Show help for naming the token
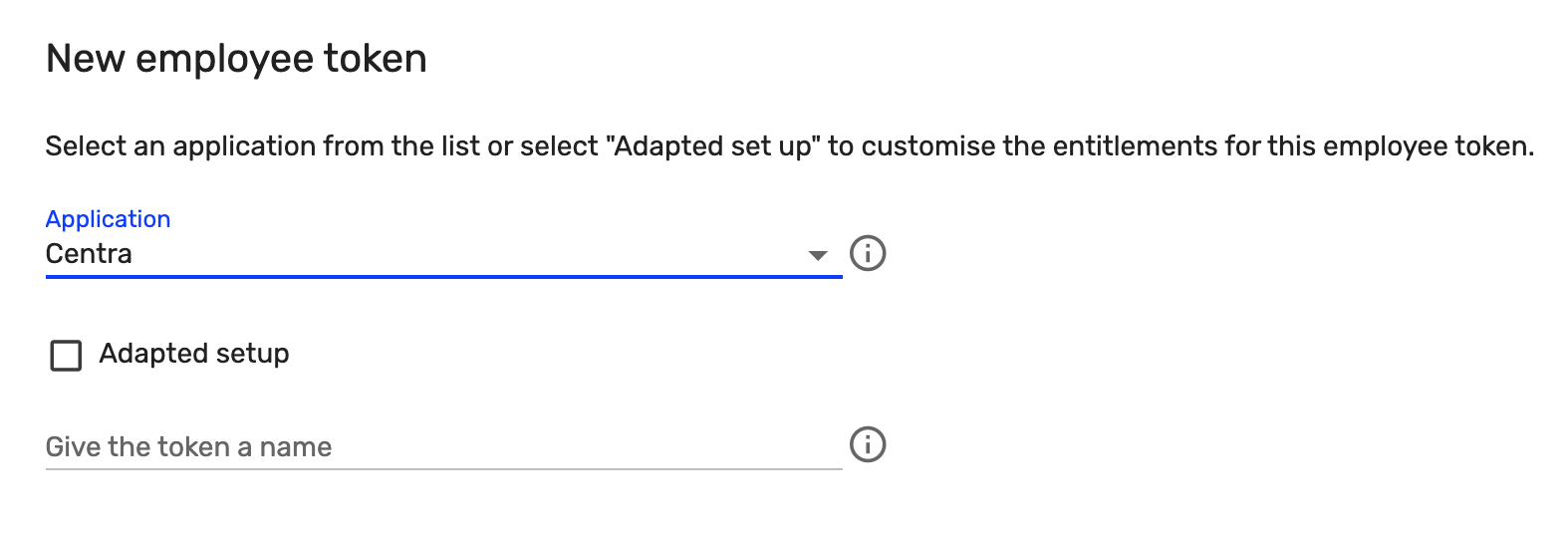The image size is (1568, 534). pyautogui.click(x=868, y=444)
